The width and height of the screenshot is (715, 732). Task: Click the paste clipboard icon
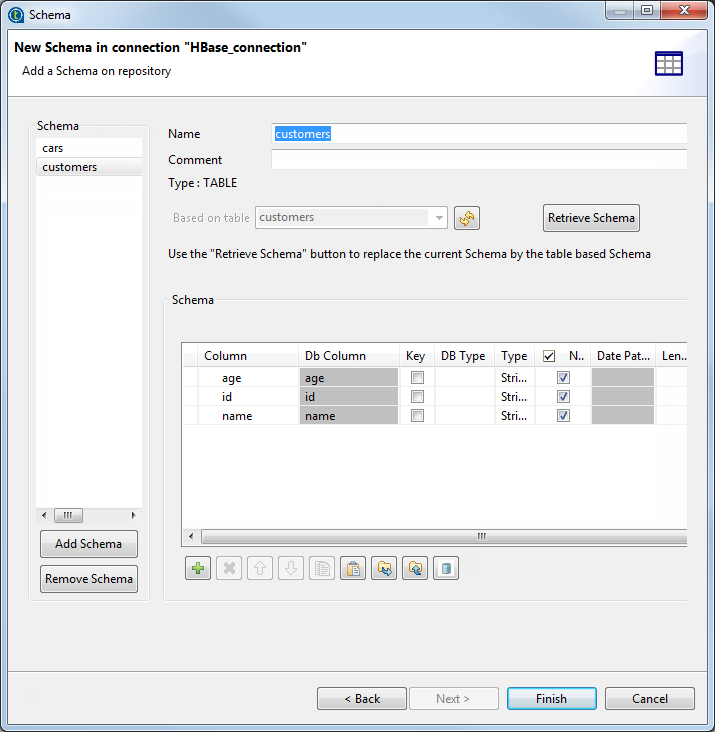tap(353, 568)
